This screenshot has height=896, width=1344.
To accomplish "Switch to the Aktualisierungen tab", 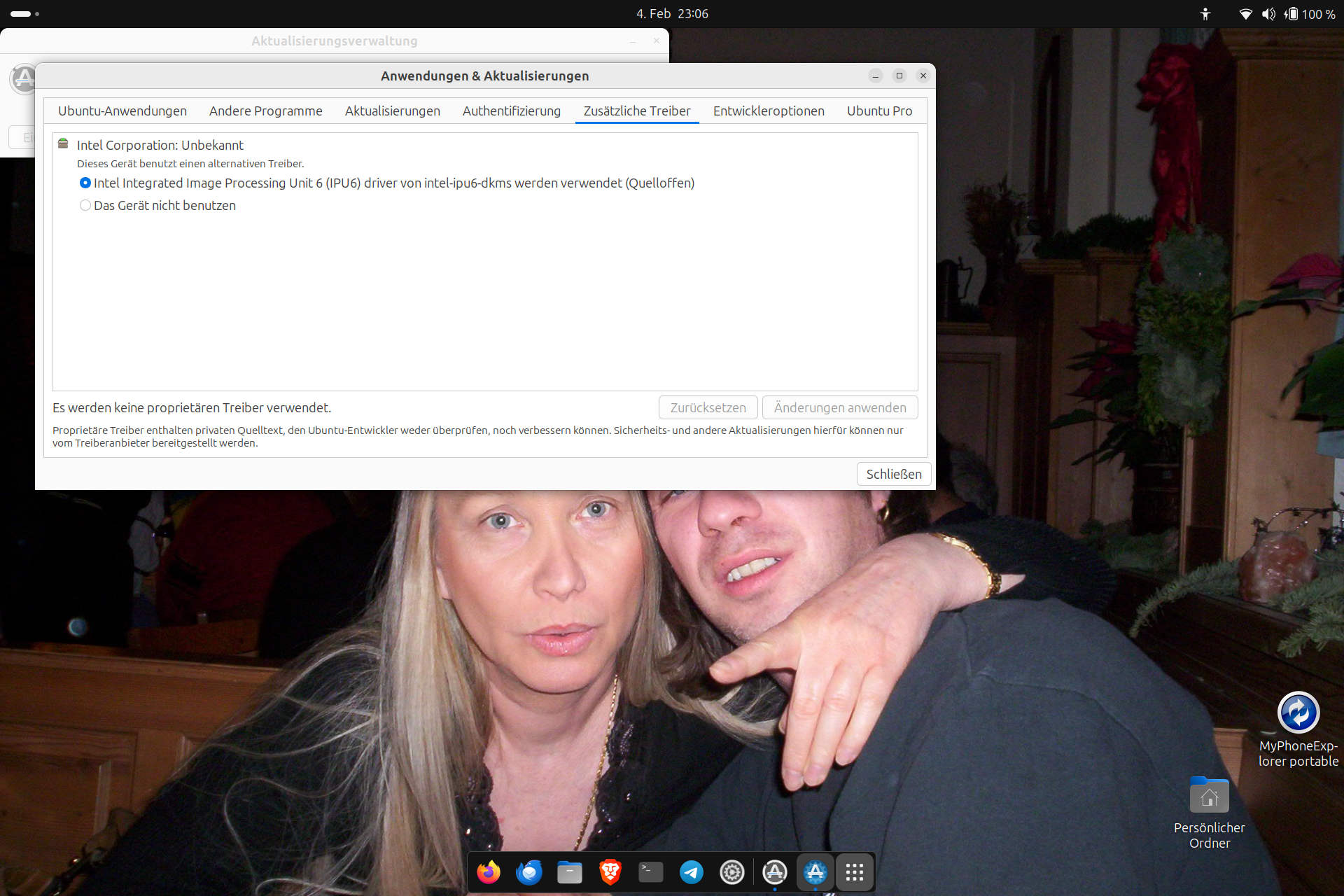I will [x=392, y=111].
